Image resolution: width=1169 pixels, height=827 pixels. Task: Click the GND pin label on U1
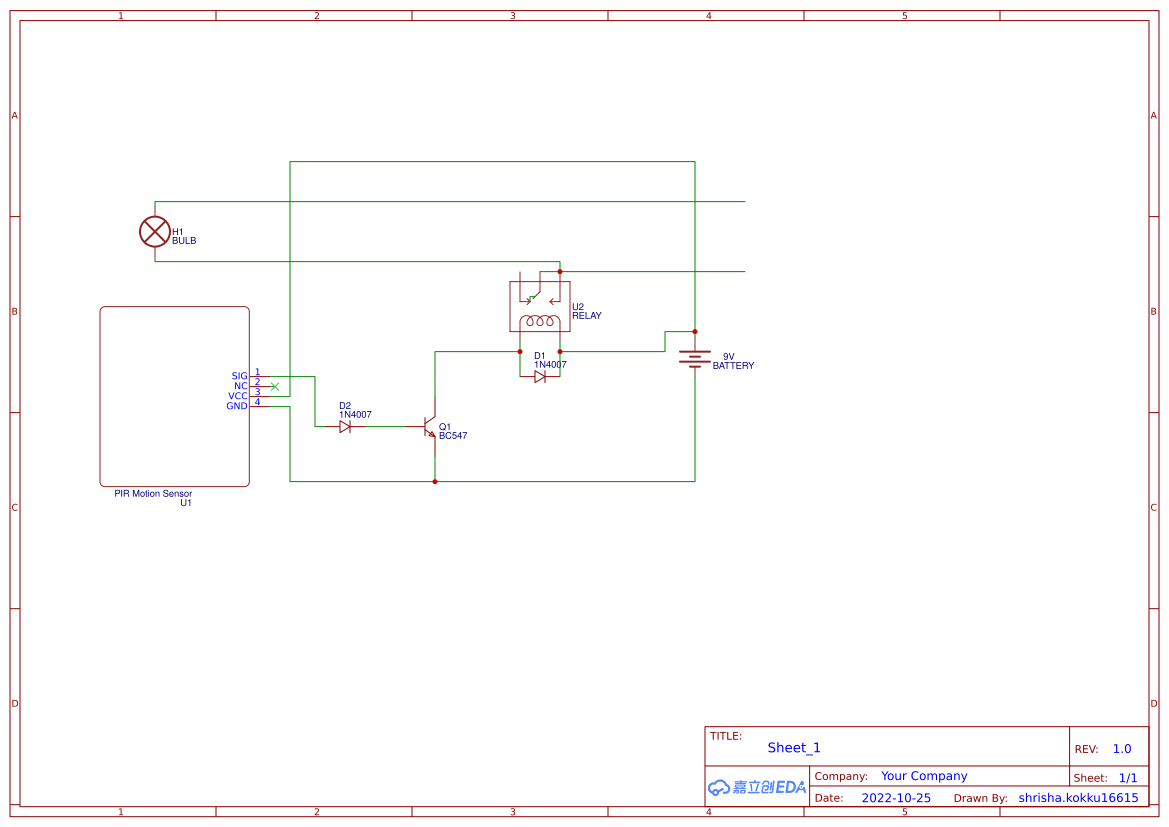(x=236, y=406)
